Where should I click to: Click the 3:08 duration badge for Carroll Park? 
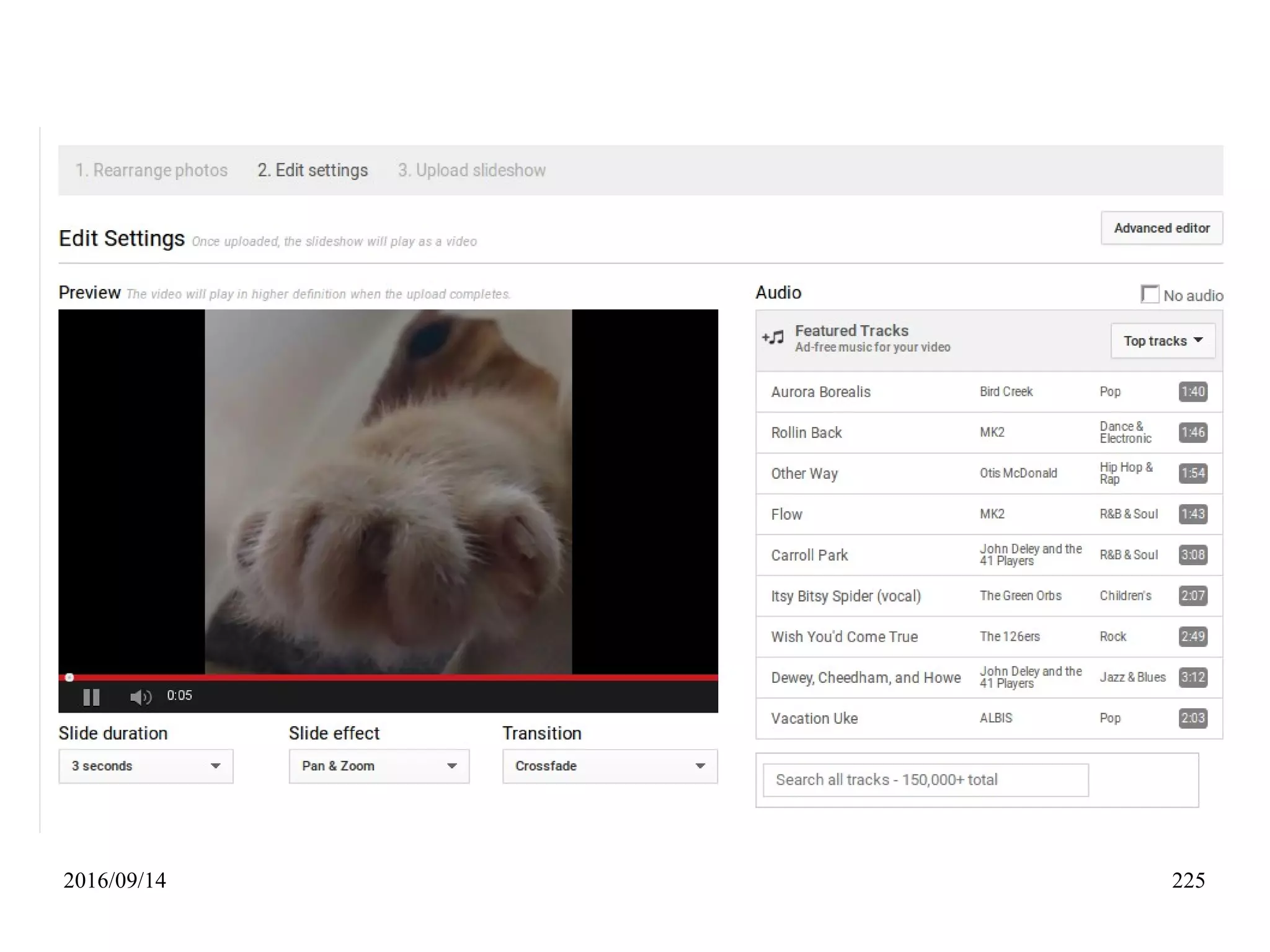tap(1192, 555)
